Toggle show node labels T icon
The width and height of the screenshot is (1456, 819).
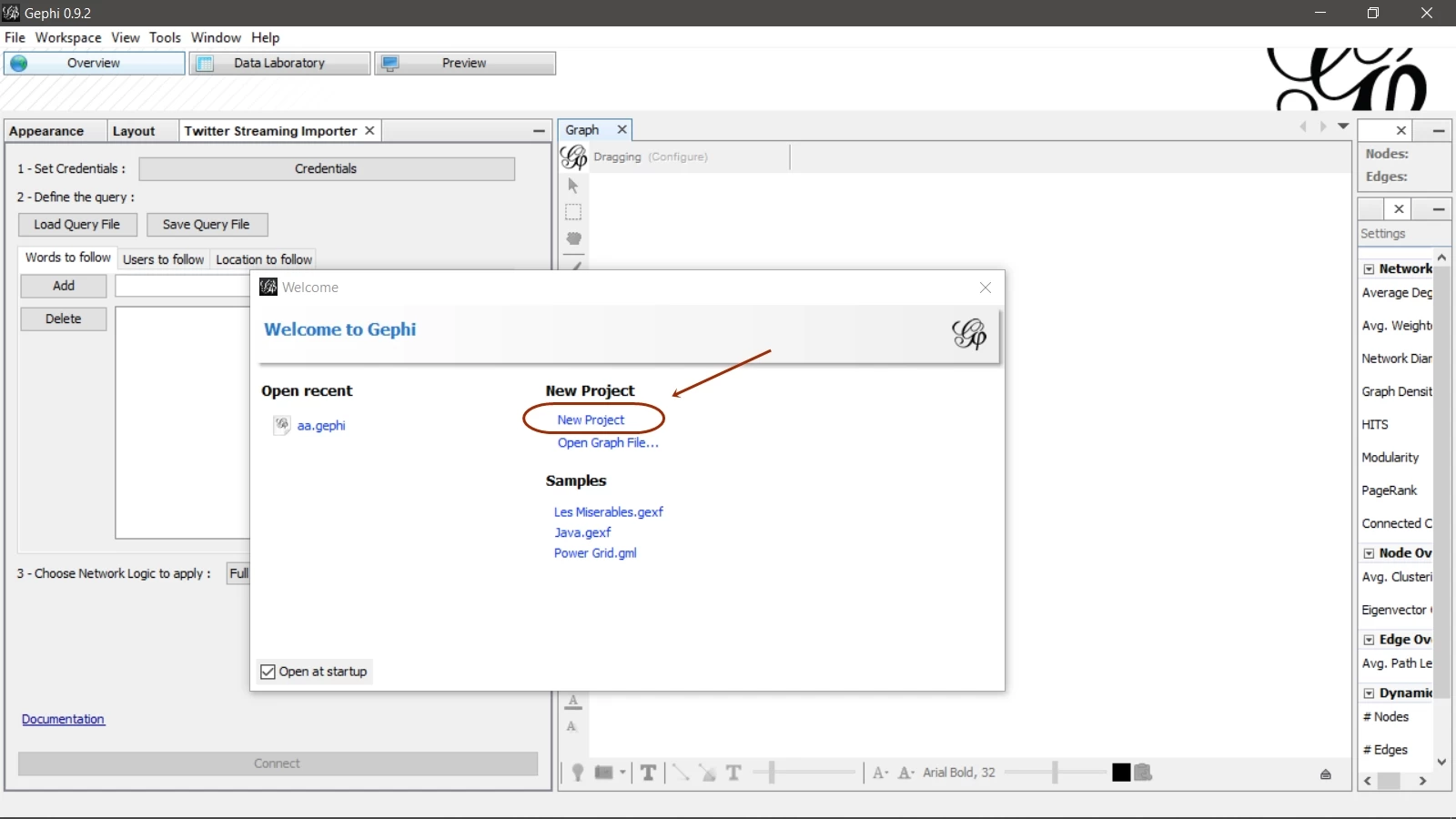tap(648, 773)
